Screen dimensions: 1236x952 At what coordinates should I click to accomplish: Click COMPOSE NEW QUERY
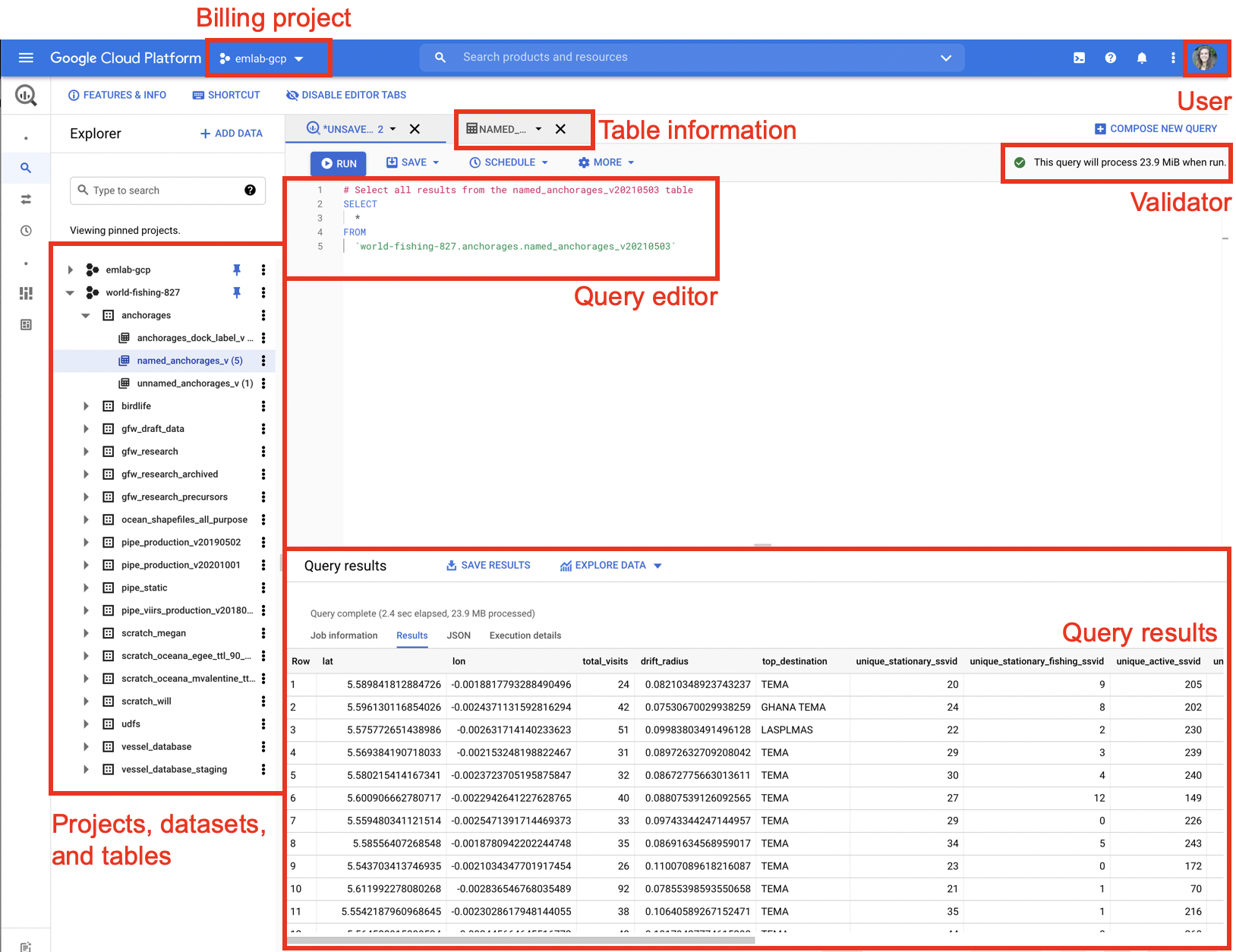1156,129
